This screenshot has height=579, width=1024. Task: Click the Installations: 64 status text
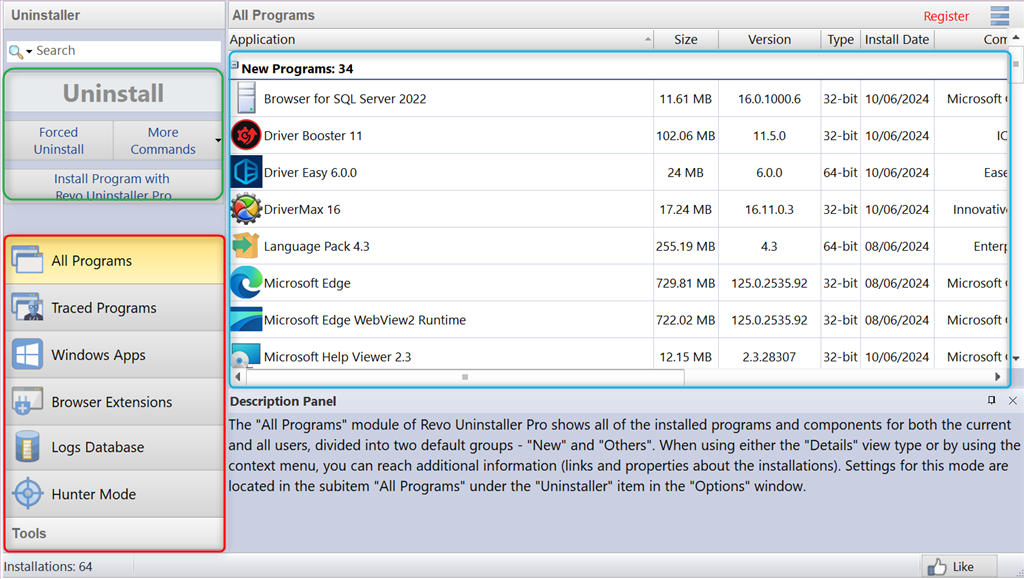[x=48, y=567]
